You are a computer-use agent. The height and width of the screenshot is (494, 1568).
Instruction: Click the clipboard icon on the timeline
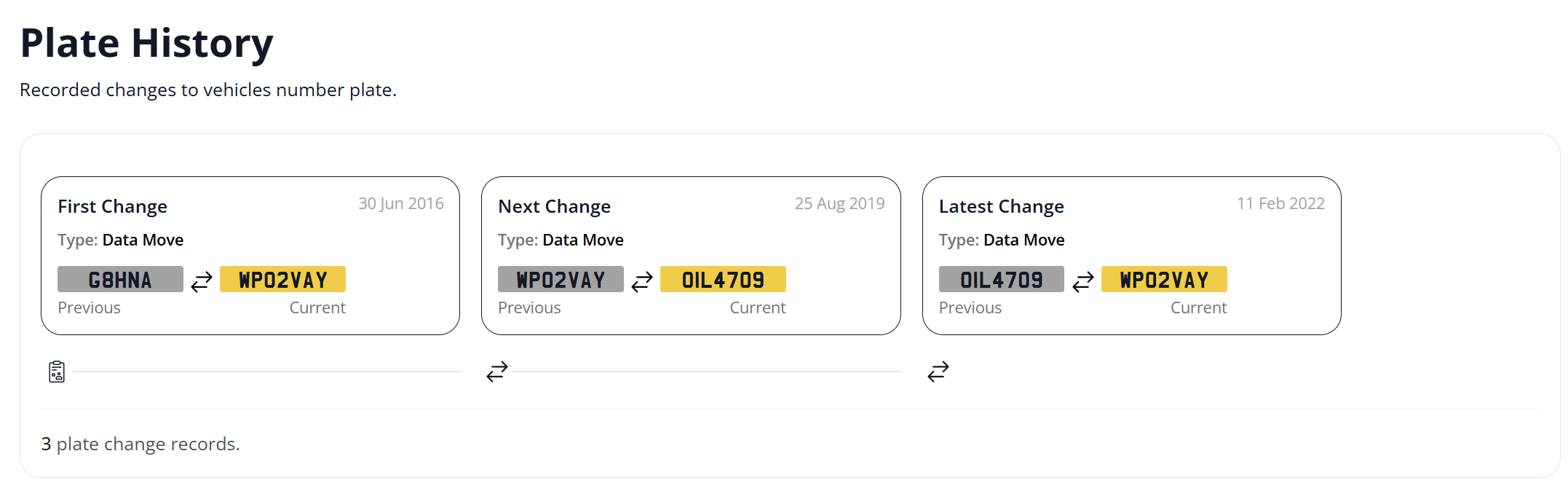[57, 372]
